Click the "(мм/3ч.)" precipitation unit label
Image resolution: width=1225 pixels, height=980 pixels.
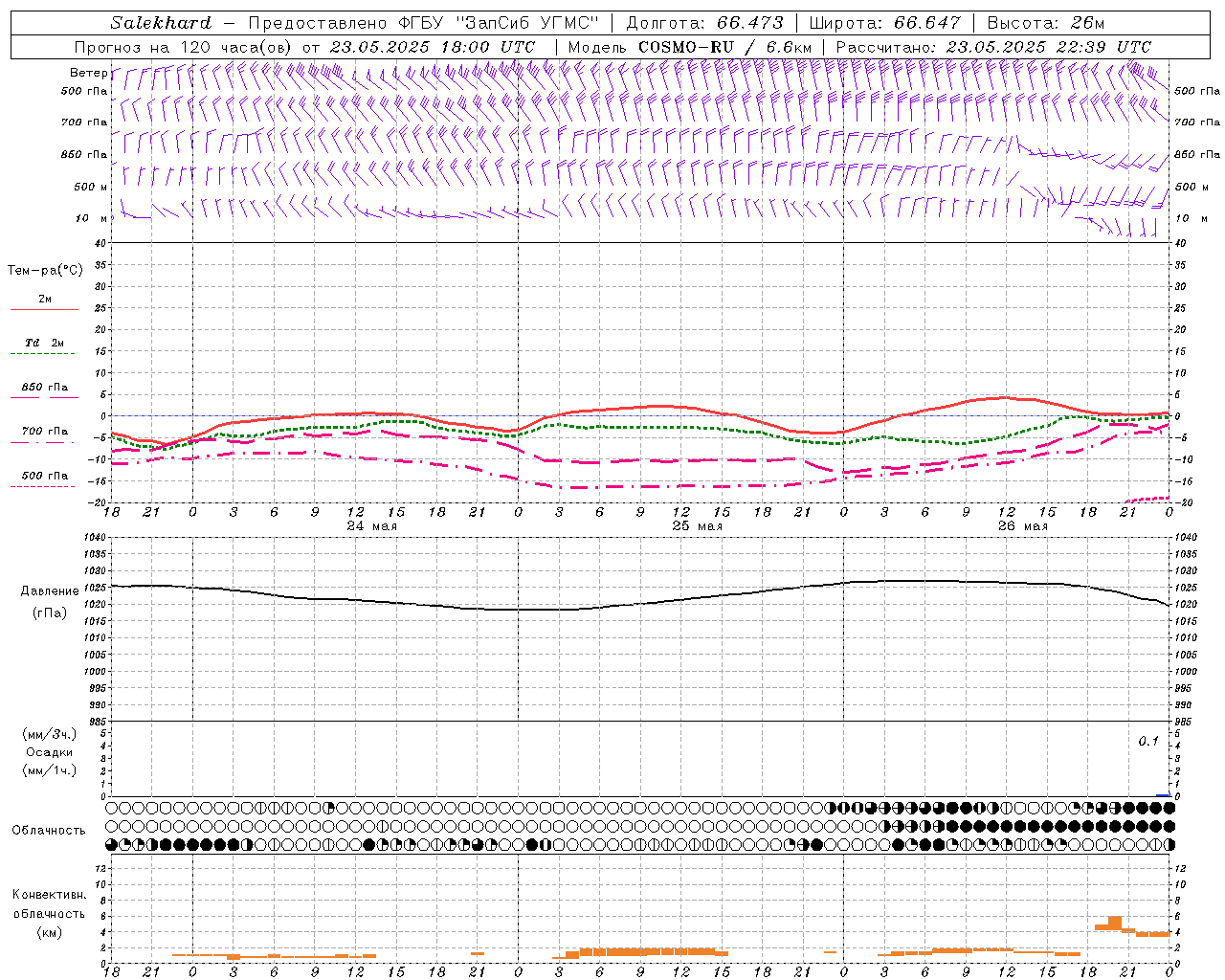click(x=50, y=734)
